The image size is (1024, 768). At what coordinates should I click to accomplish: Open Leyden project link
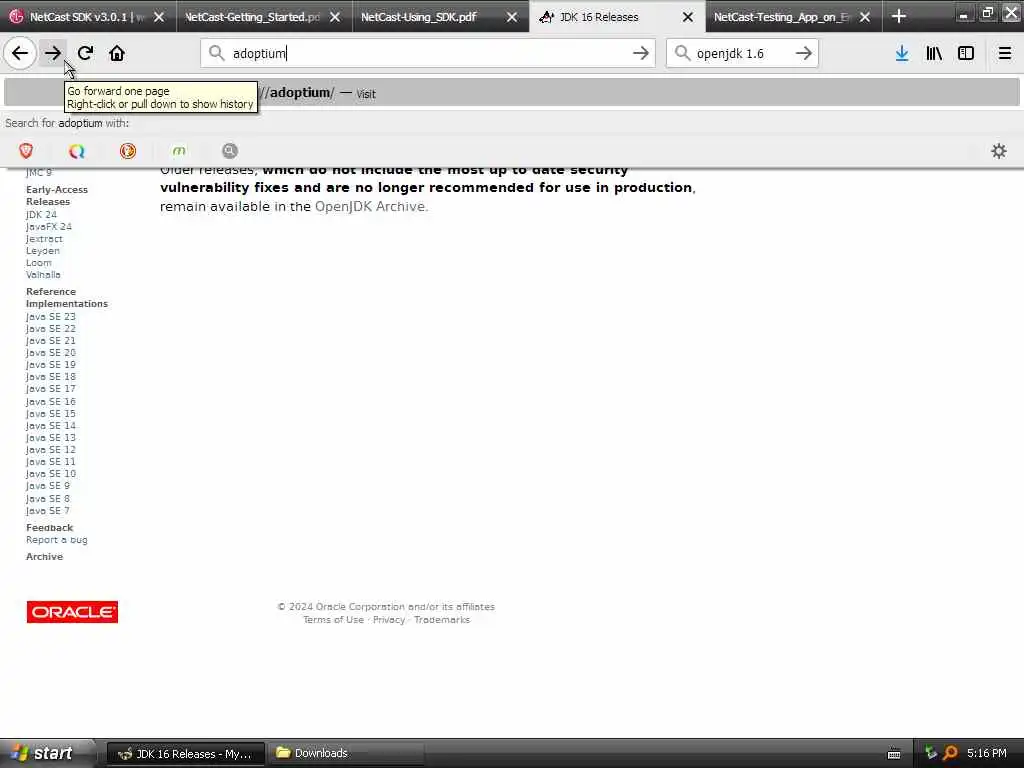click(x=42, y=251)
